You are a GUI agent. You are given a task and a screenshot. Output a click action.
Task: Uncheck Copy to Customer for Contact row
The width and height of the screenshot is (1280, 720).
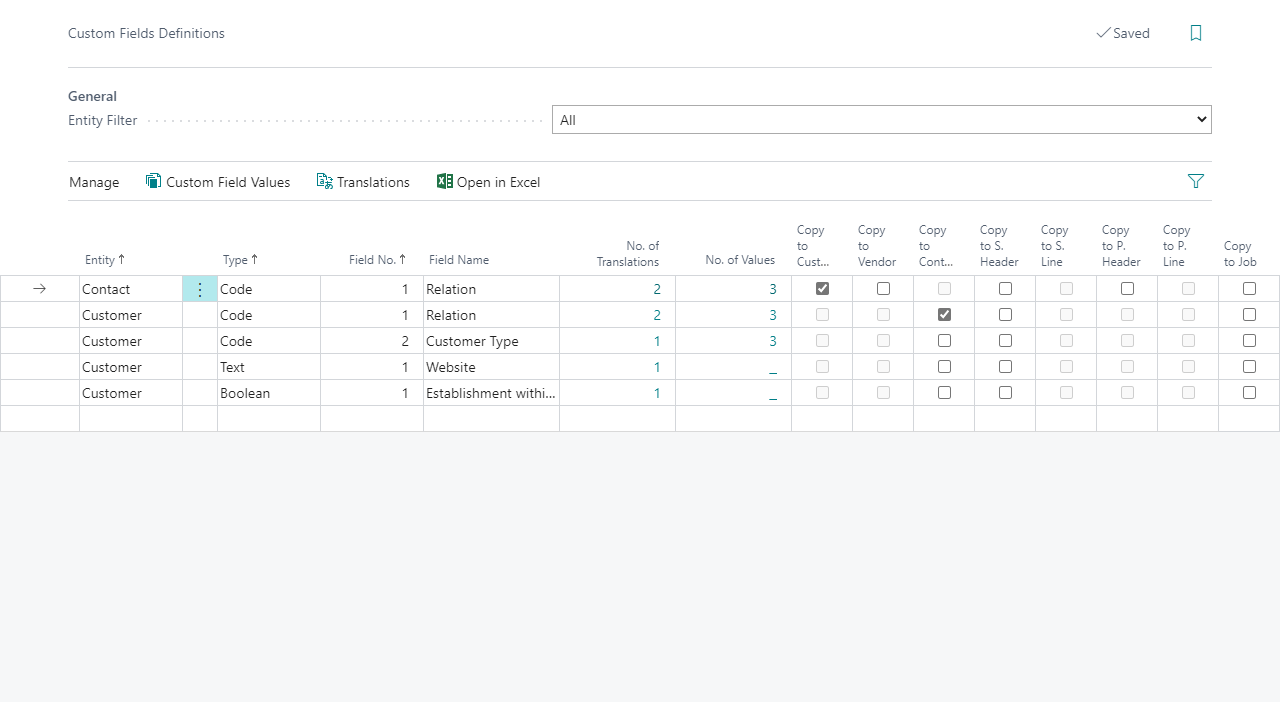822,289
